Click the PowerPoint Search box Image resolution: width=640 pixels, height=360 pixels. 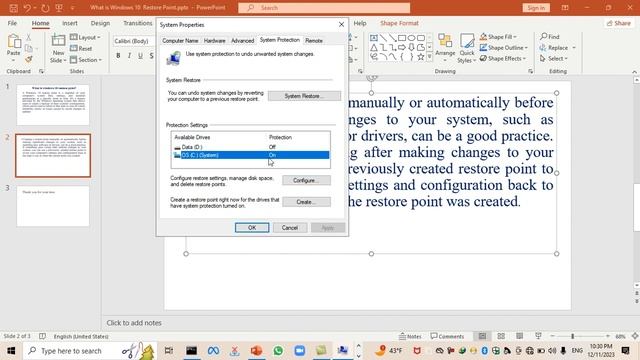click(324, 8)
